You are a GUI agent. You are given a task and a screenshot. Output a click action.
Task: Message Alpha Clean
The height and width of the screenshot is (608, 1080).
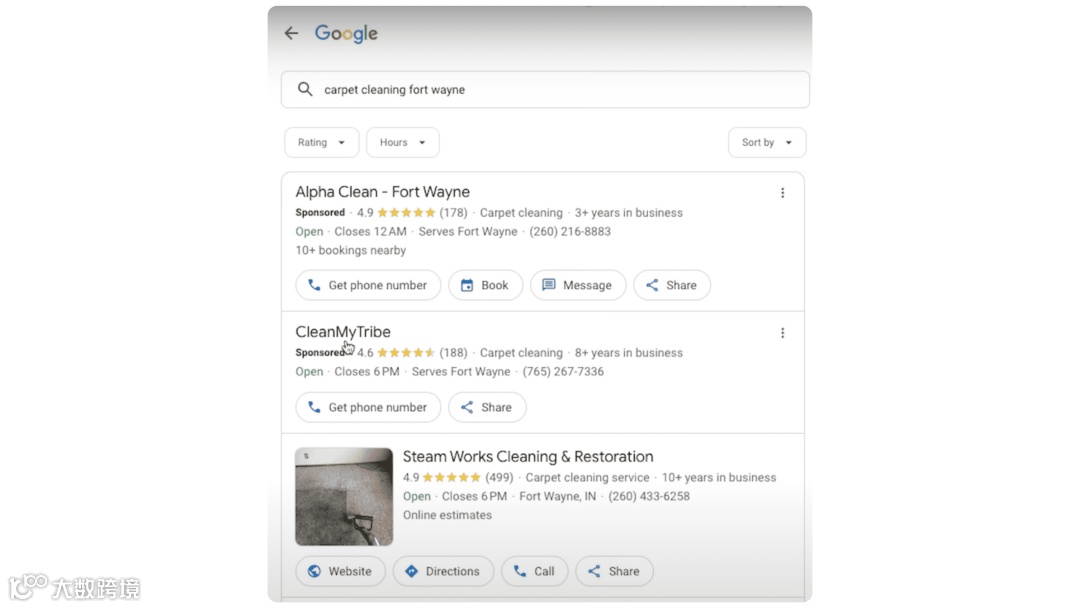point(578,285)
